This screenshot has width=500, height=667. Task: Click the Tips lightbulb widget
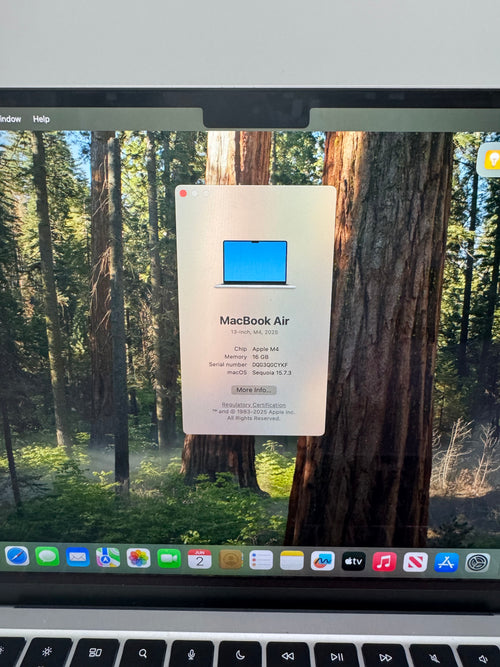click(x=491, y=160)
